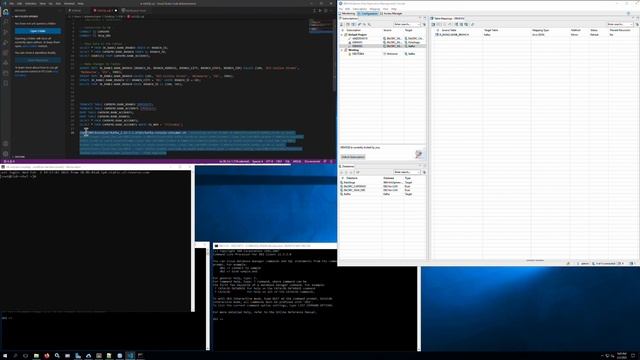This screenshot has height=360, width=640.
Task: Click the filter icon beside Datastores search field
Action: (x=424, y=172)
